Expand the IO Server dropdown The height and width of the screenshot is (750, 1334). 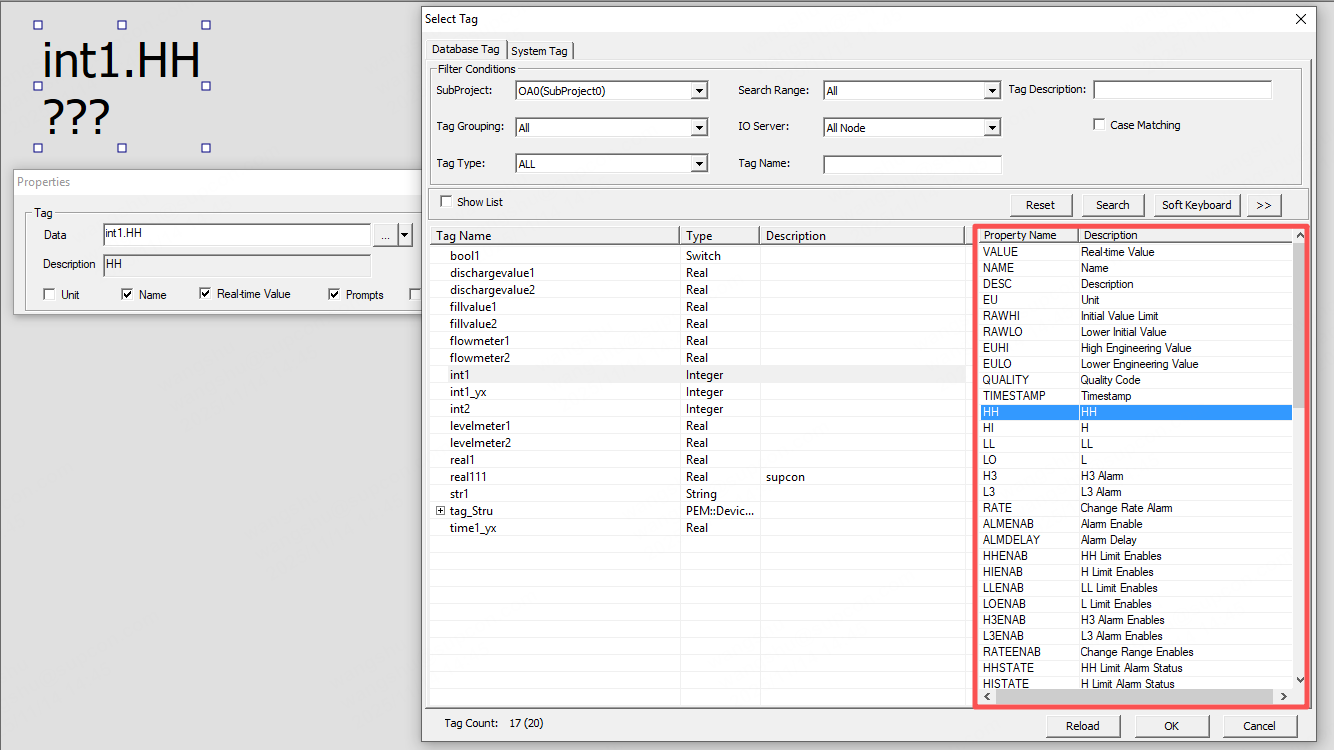pos(991,128)
